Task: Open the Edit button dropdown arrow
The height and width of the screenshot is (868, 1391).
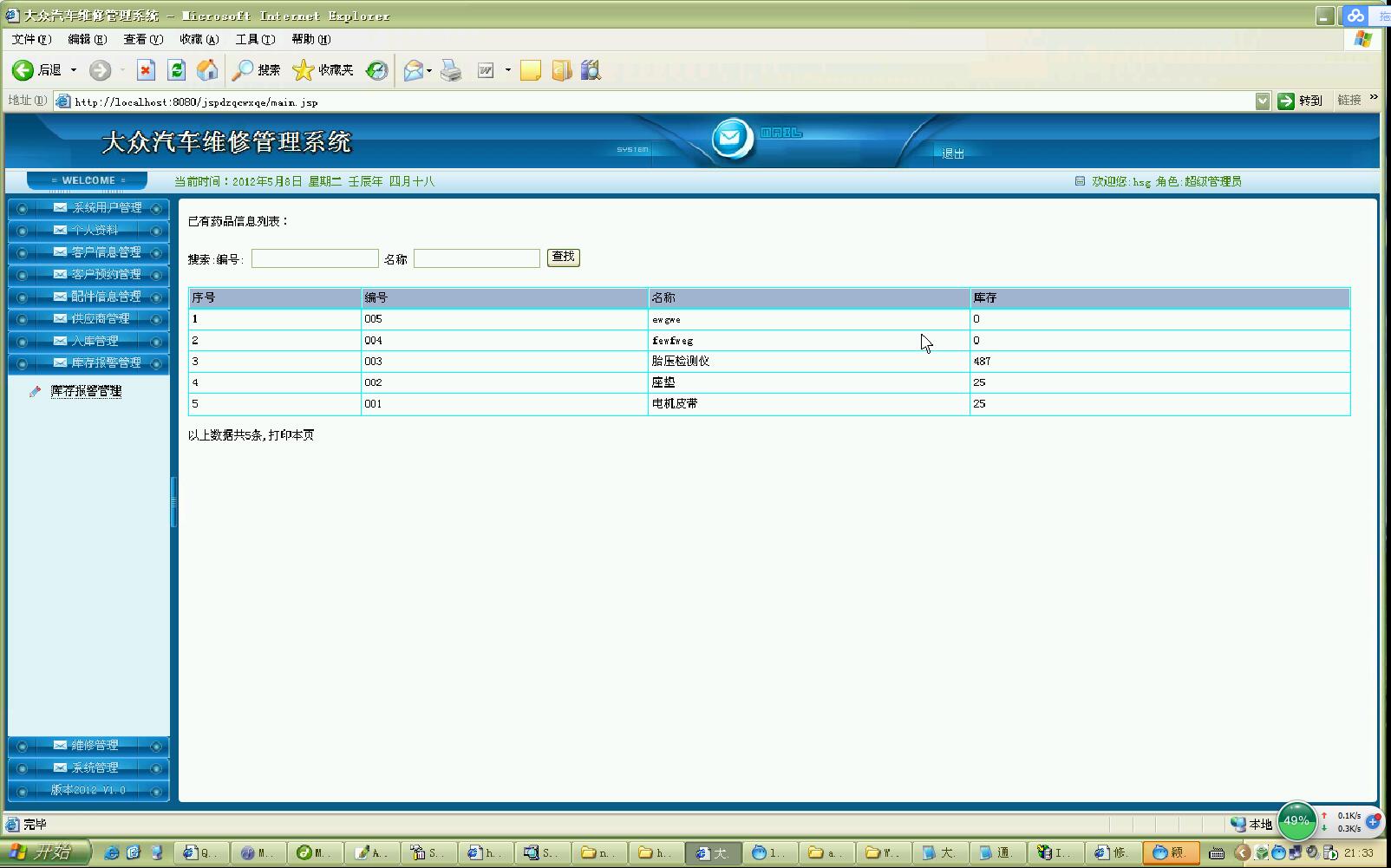Action: click(x=507, y=70)
